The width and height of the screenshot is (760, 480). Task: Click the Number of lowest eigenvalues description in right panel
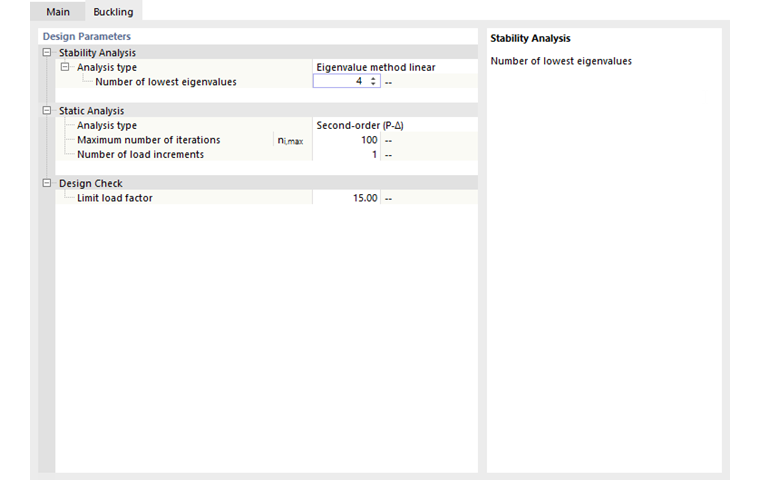(561, 61)
